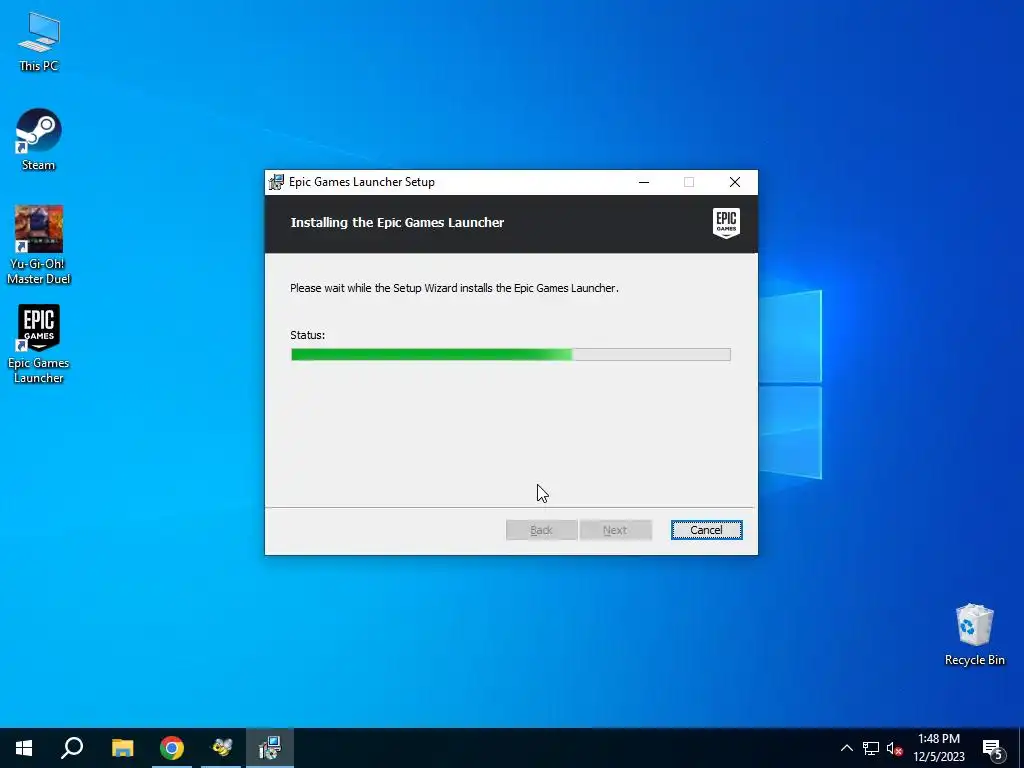
Task: Click the disabled Back button
Action: pos(541,530)
